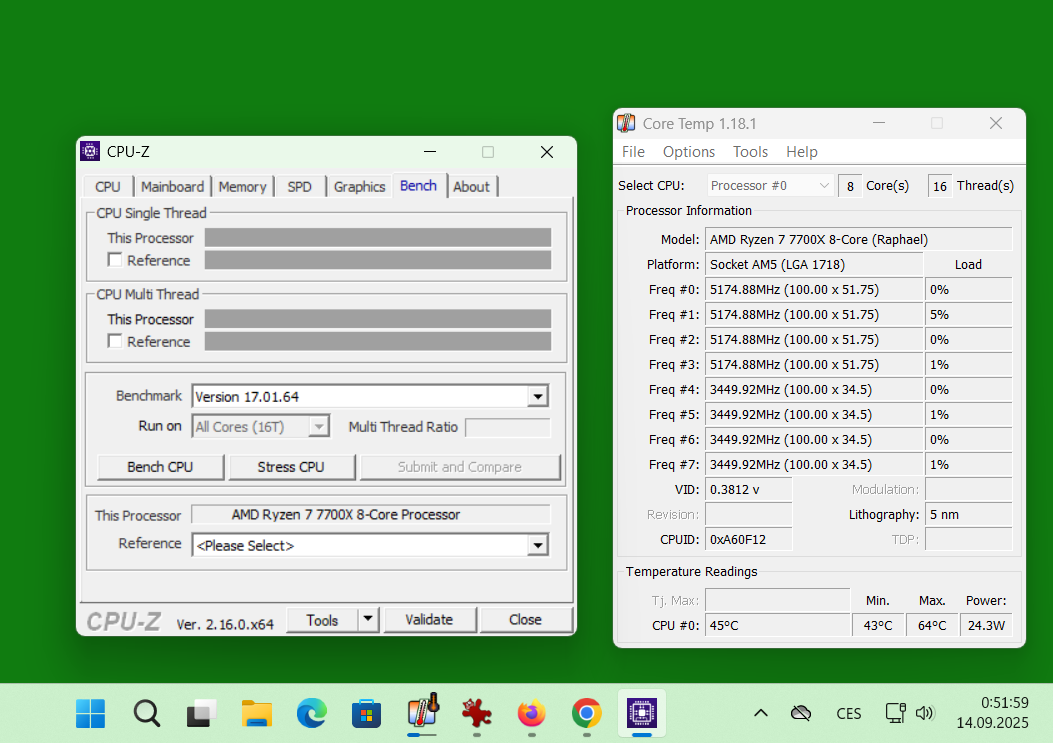Open Benchmark version dropdown
The height and width of the screenshot is (743, 1053).
[538, 396]
